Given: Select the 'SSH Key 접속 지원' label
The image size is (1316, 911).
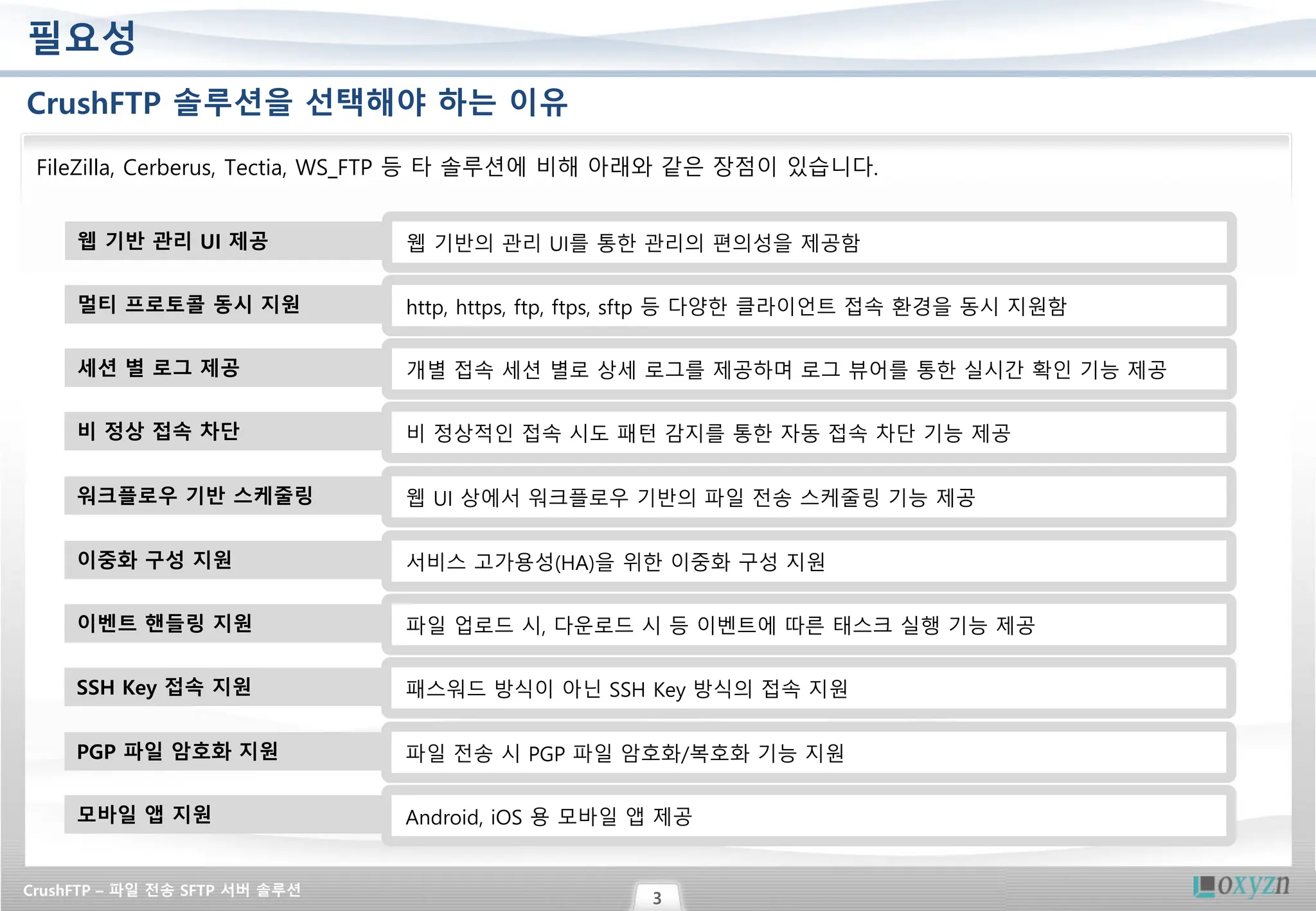Looking at the screenshot, I should (x=164, y=687).
